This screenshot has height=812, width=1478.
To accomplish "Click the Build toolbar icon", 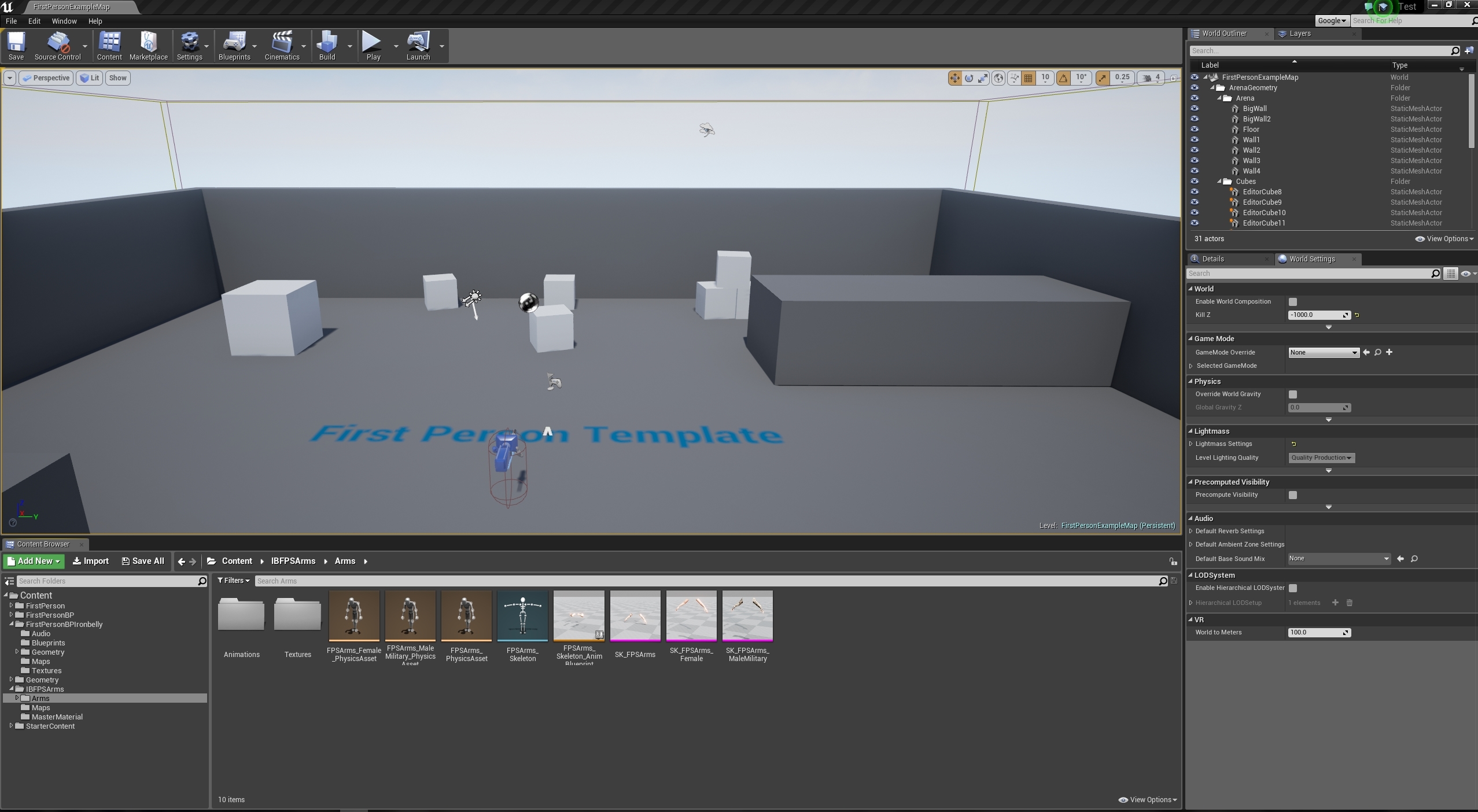I will 327,46.
